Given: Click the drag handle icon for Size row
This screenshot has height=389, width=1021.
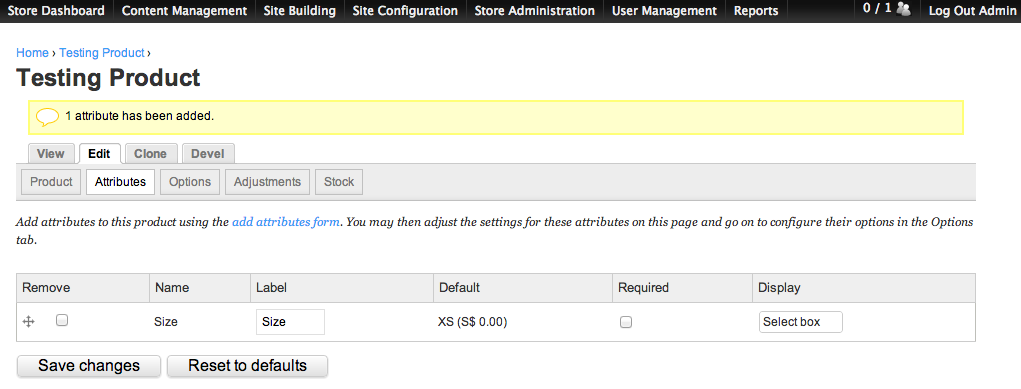Looking at the screenshot, I should [28, 321].
